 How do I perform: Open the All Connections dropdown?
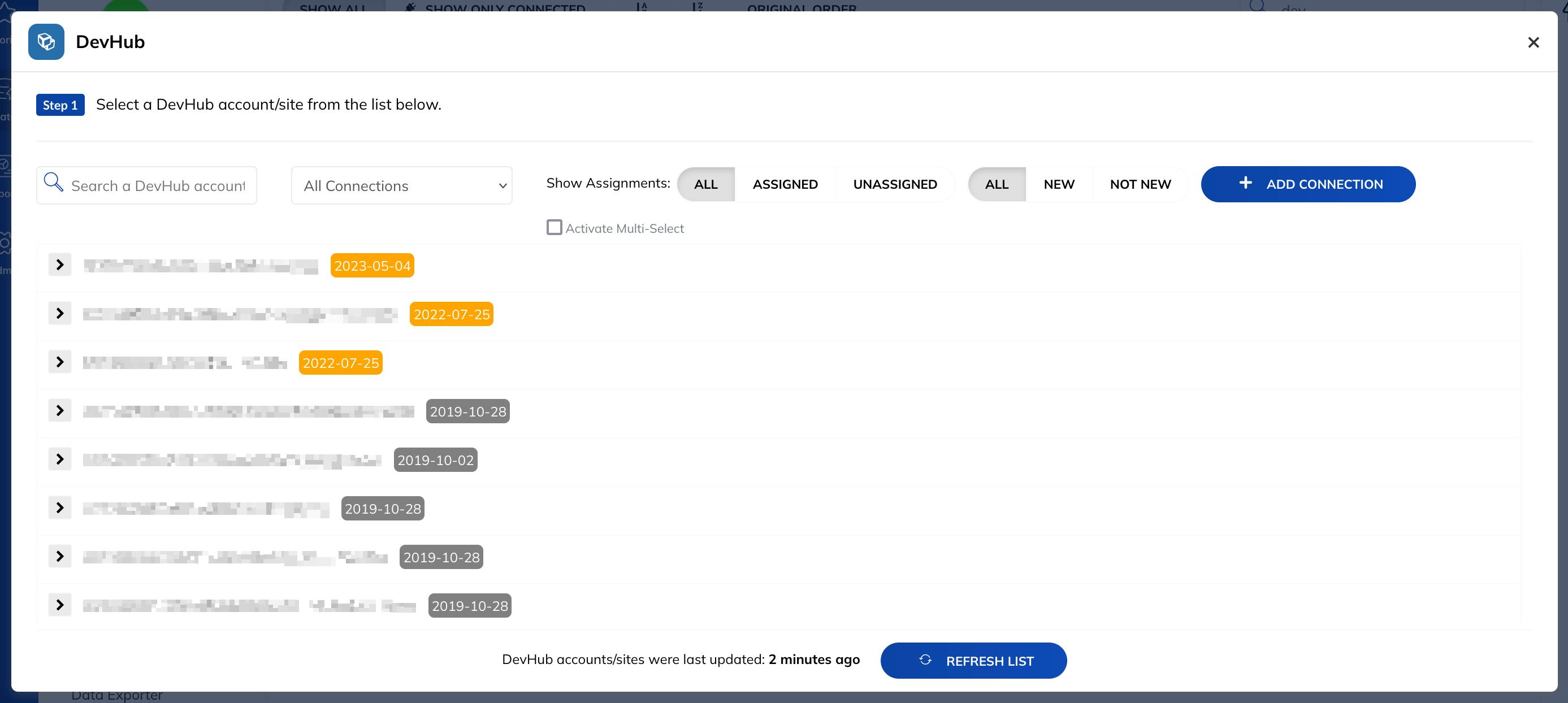402,185
